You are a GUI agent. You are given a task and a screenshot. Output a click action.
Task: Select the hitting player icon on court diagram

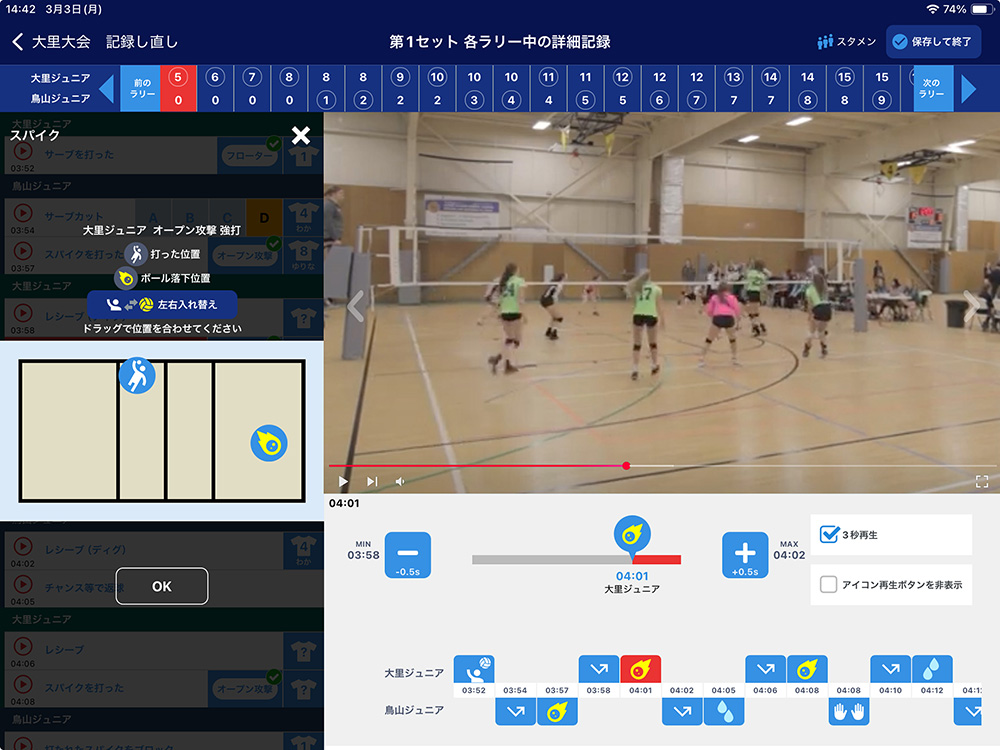137,376
